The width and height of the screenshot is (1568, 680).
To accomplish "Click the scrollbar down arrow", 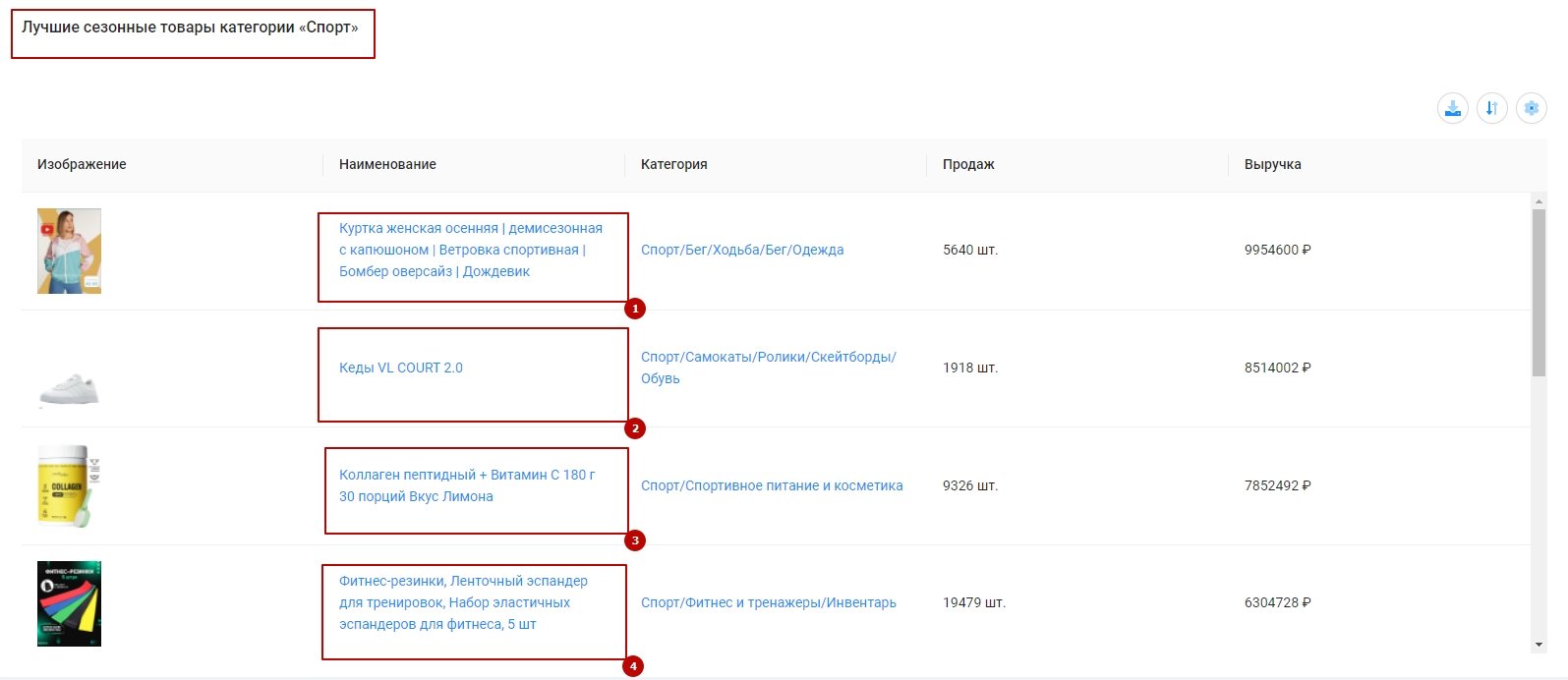I will coord(1539,645).
